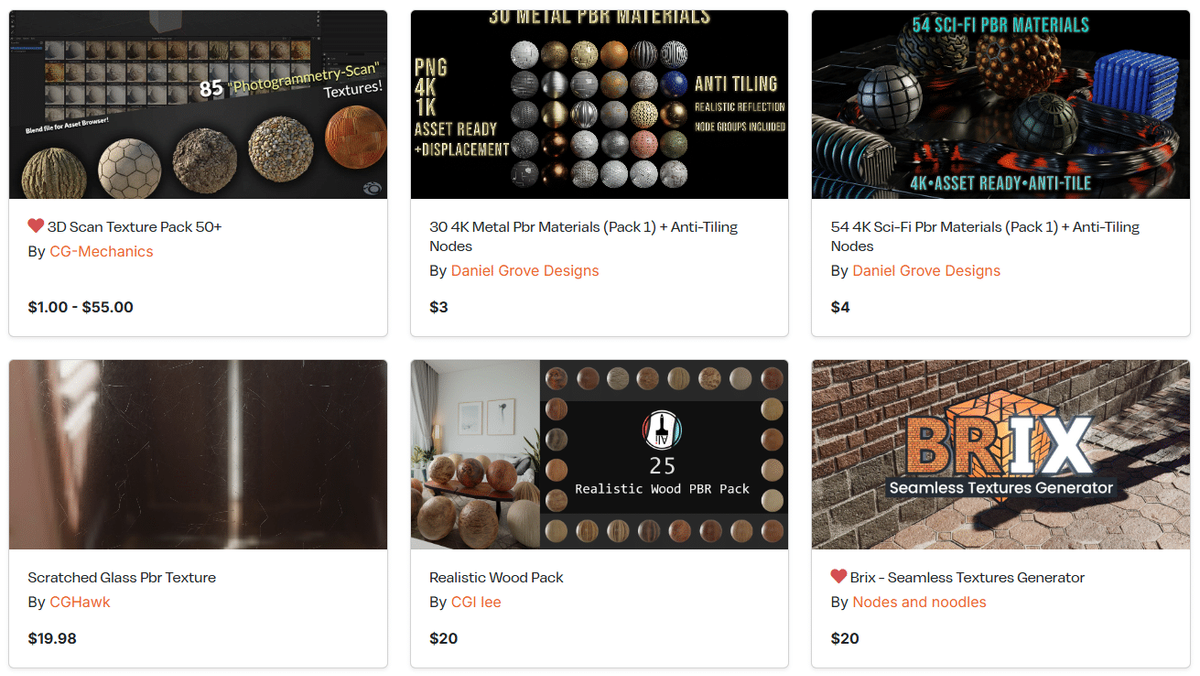Click the 30 Metal PBR Materials preview image
The image size is (1200, 676).
599,104
